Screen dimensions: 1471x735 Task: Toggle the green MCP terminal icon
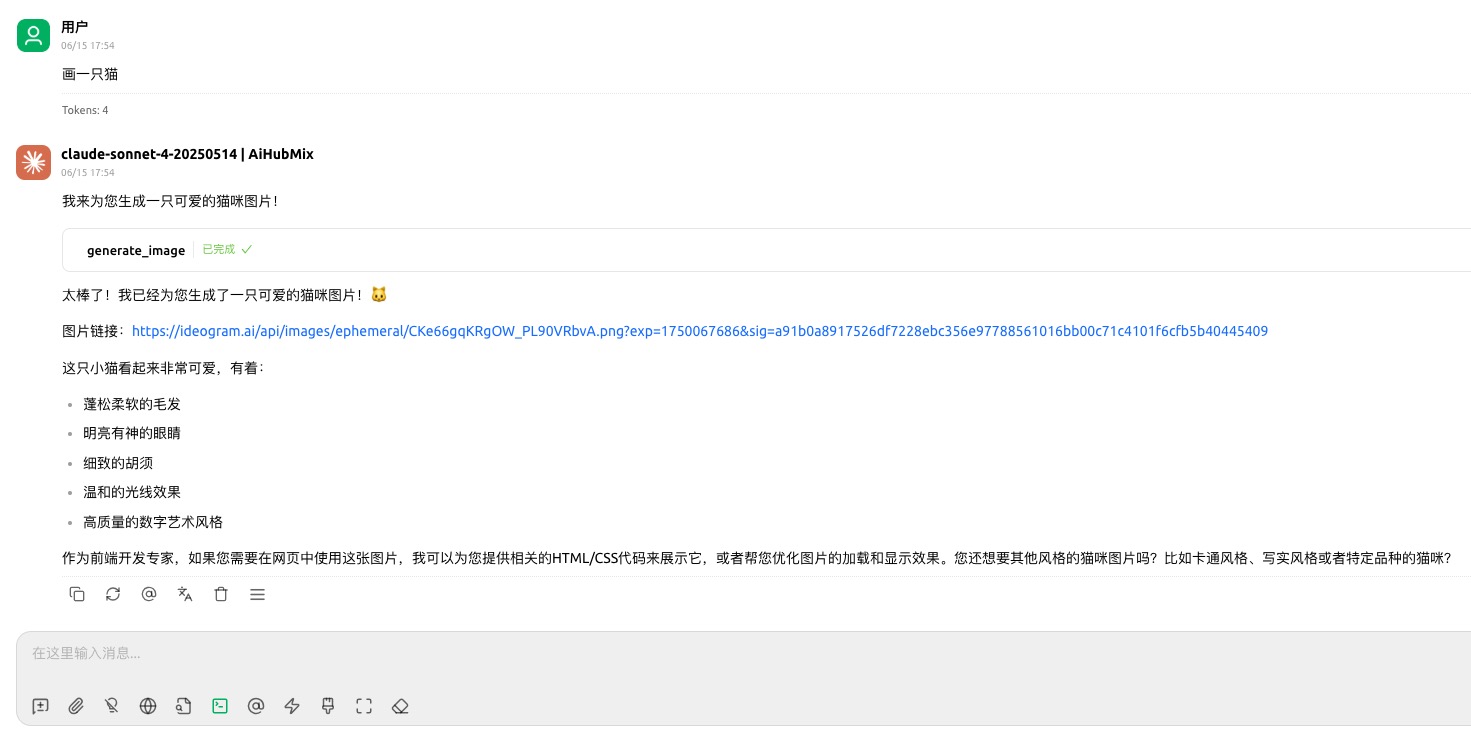[220, 706]
